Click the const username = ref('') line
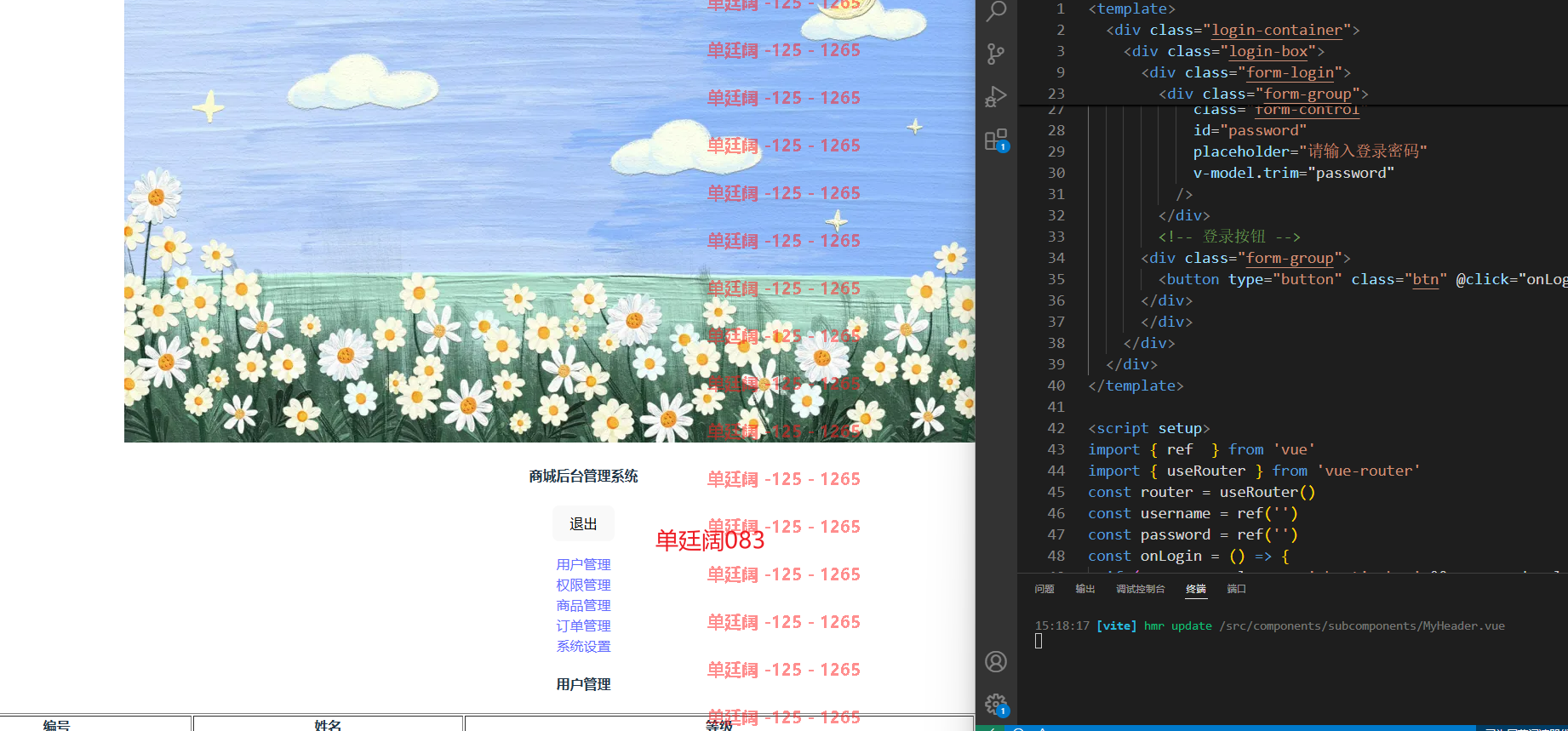1568x731 pixels. point(1193,513)
